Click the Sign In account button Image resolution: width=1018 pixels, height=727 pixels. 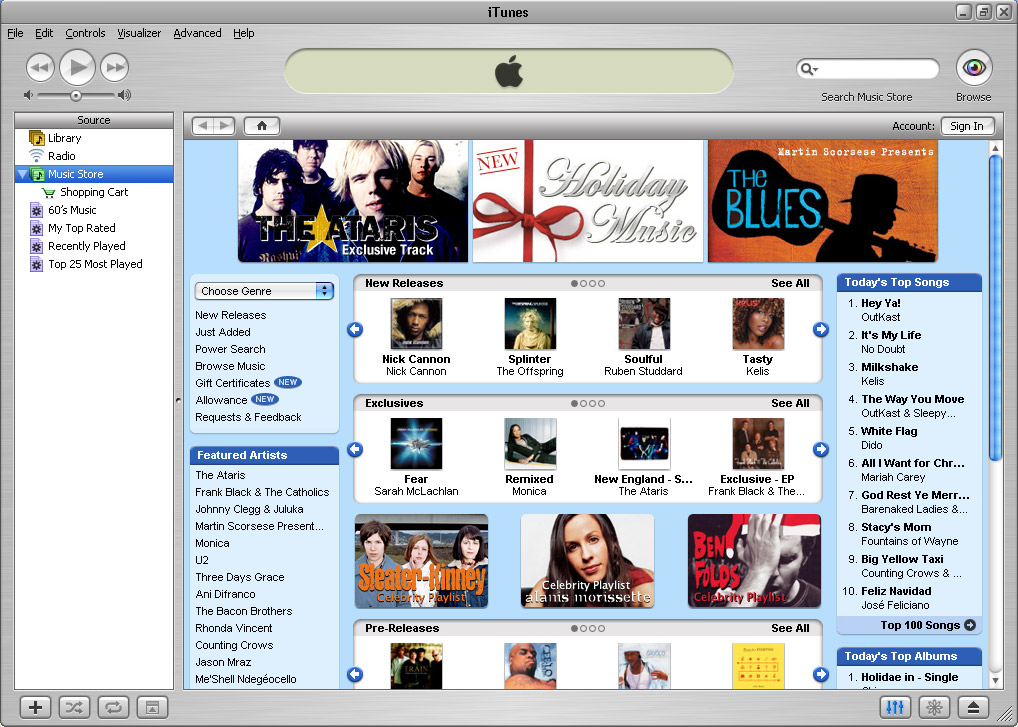click(x=967, y=126)
